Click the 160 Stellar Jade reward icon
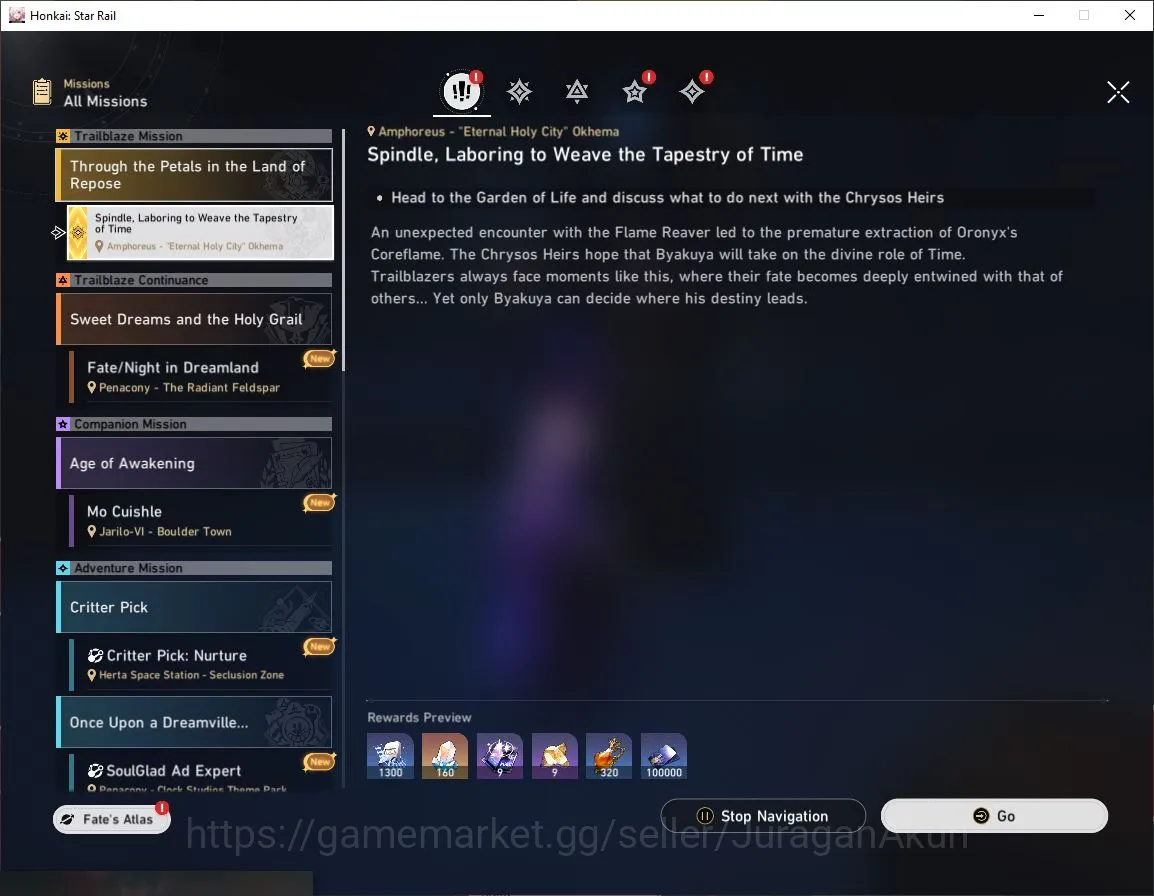1154x896 pixels. coord(445,755)
